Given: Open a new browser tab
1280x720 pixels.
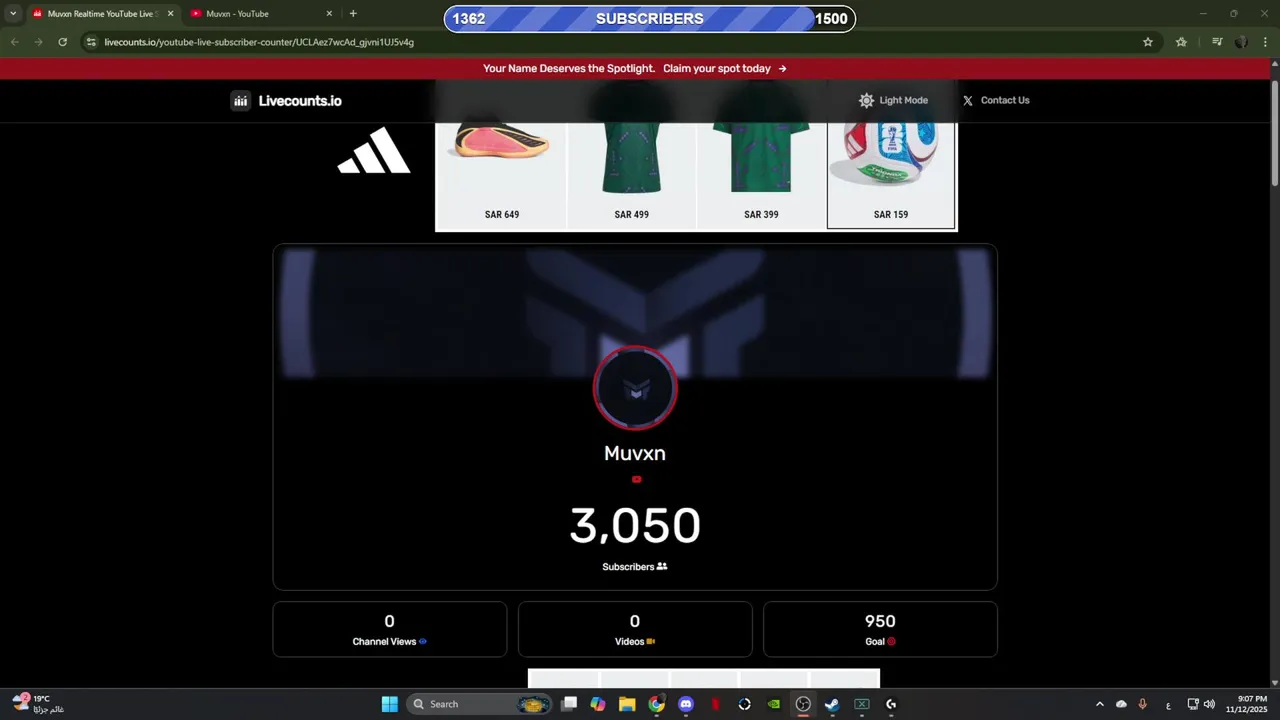Looking at the screenshot, I should click(353, 14).
